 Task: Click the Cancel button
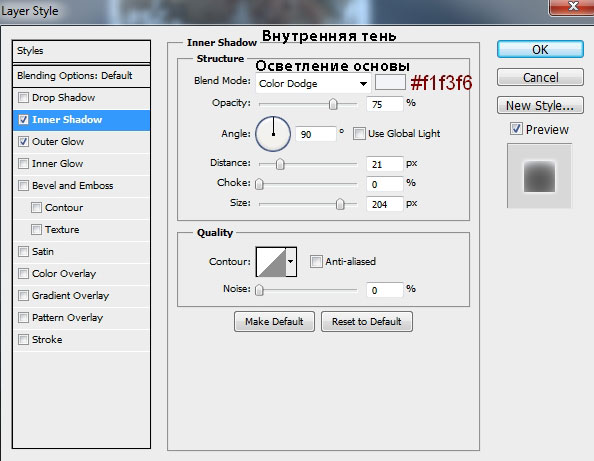coord(540,77)
